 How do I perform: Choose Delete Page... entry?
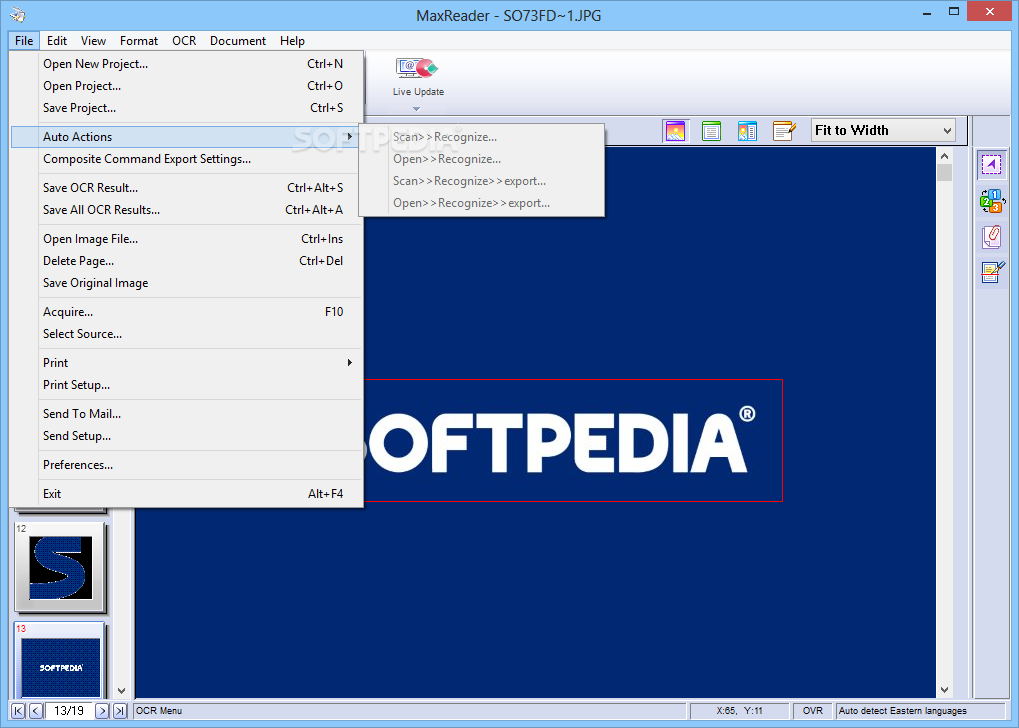point(187,261)
